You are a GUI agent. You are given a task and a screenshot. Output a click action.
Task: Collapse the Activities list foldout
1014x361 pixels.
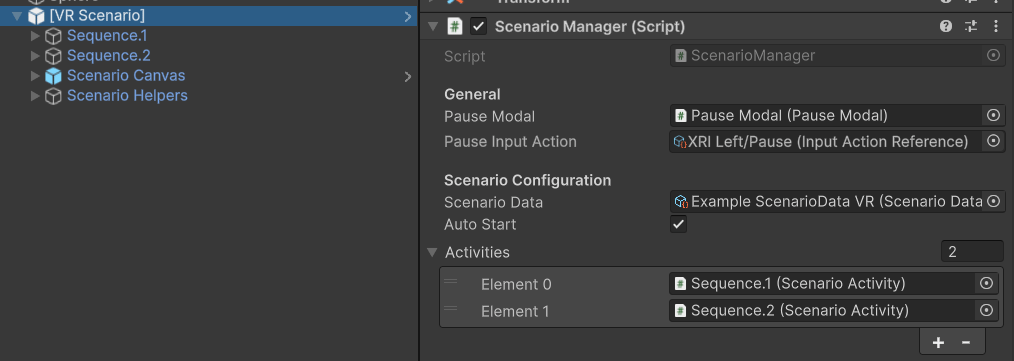433,252
